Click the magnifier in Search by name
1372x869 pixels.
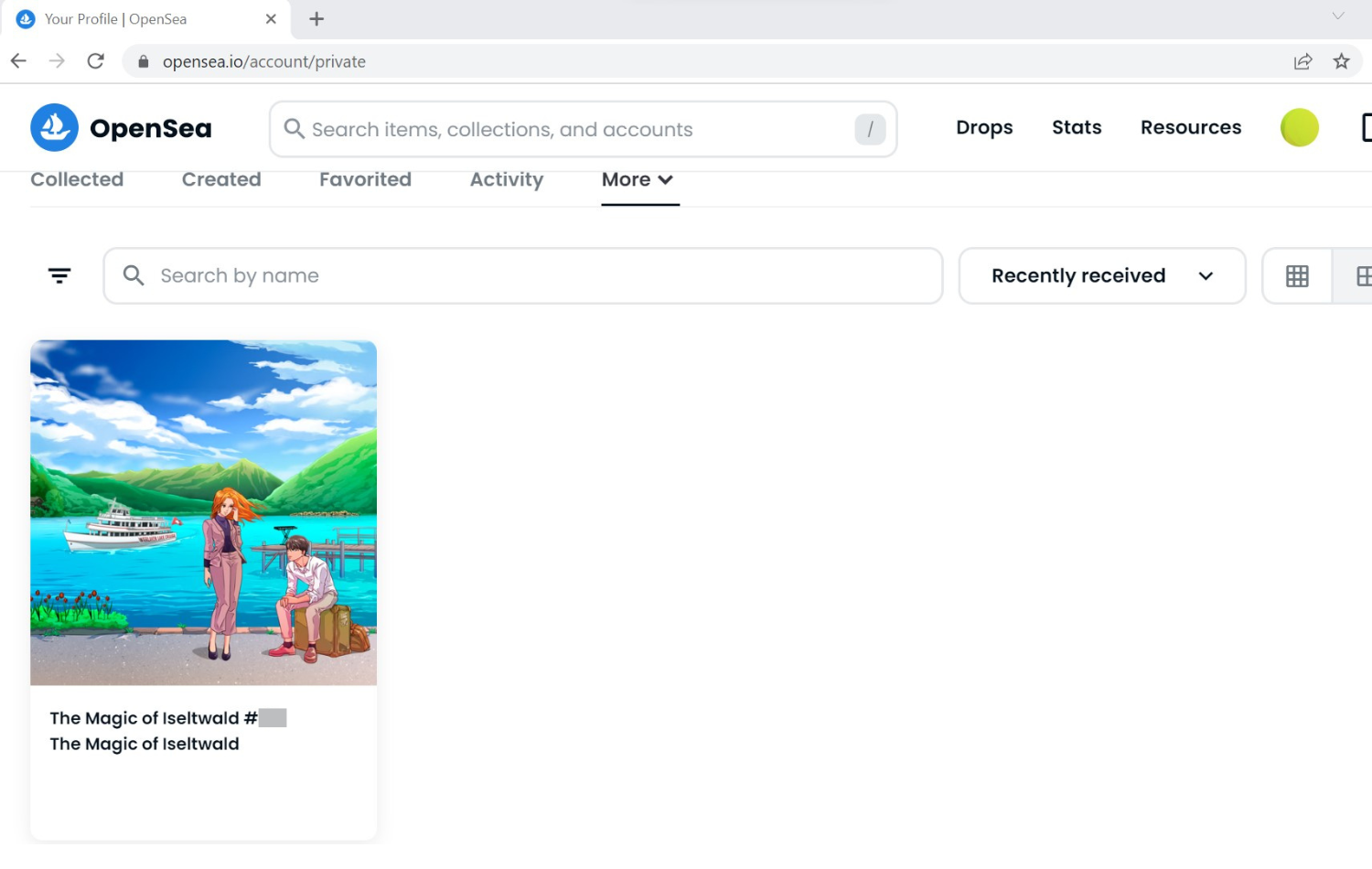pyautogui.click(x=134, y=275)
